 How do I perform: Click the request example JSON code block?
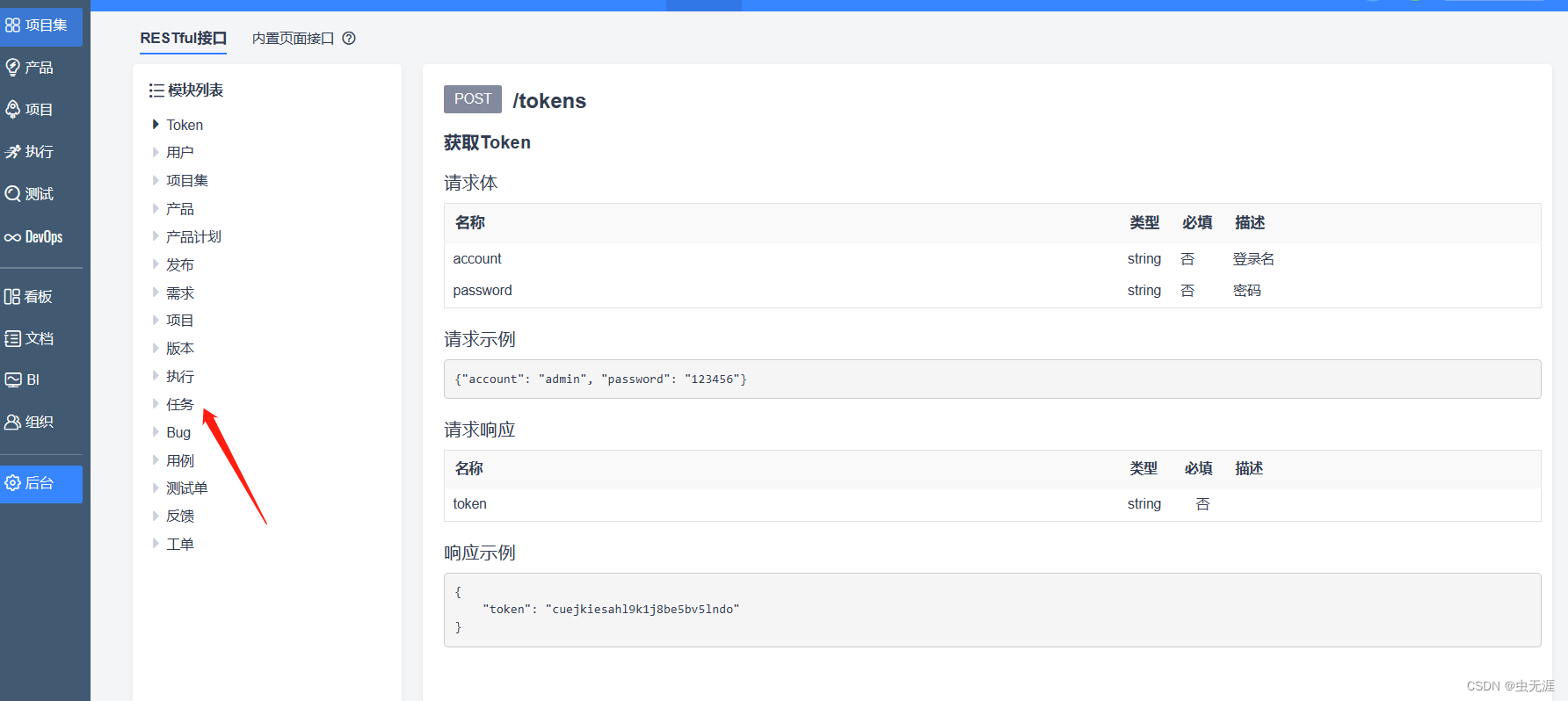pos(992,379)
